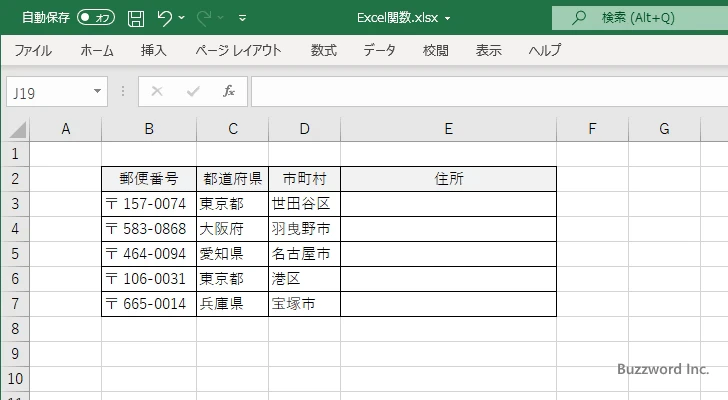Click the Undo arrow icon
Viewport: 728px width, 400px height.
[x=164, y=18]
